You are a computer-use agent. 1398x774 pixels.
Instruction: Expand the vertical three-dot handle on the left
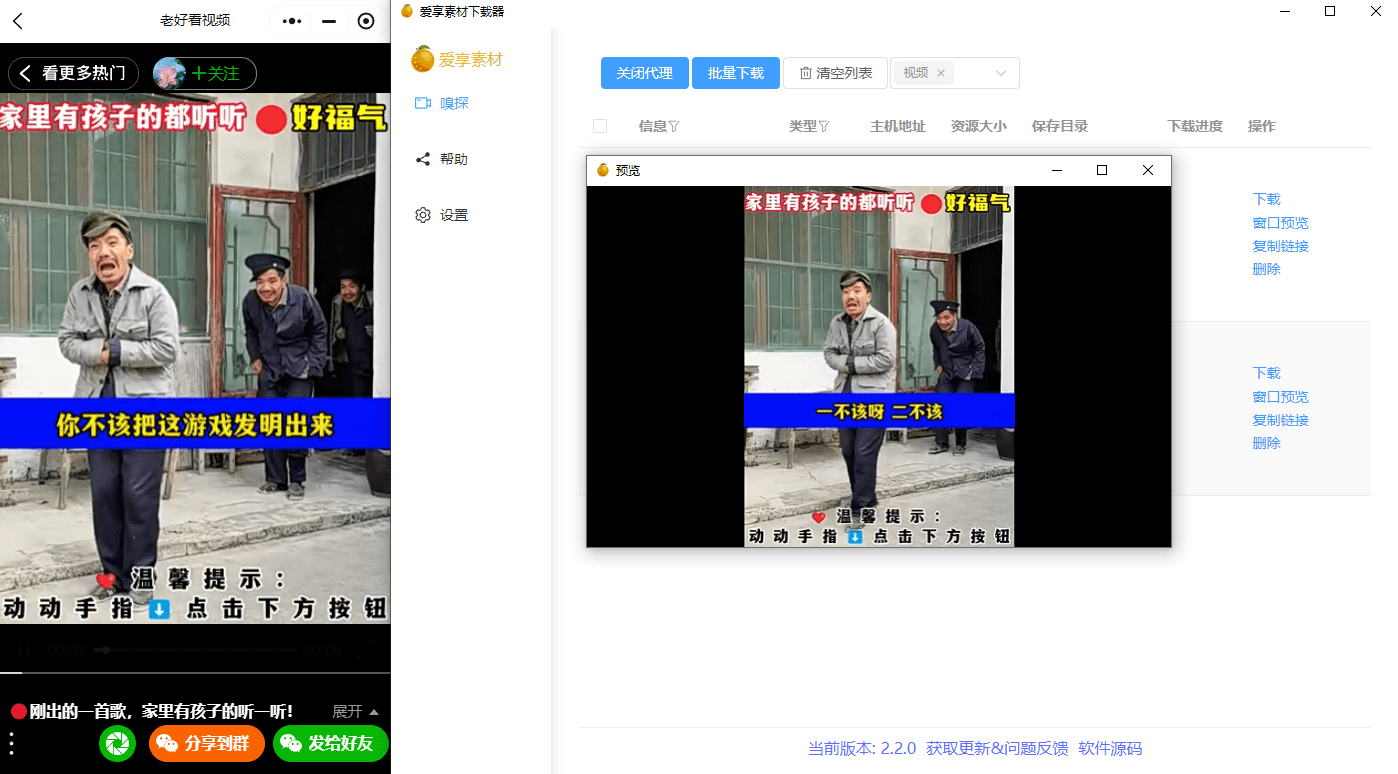click(x=12, y=743)
